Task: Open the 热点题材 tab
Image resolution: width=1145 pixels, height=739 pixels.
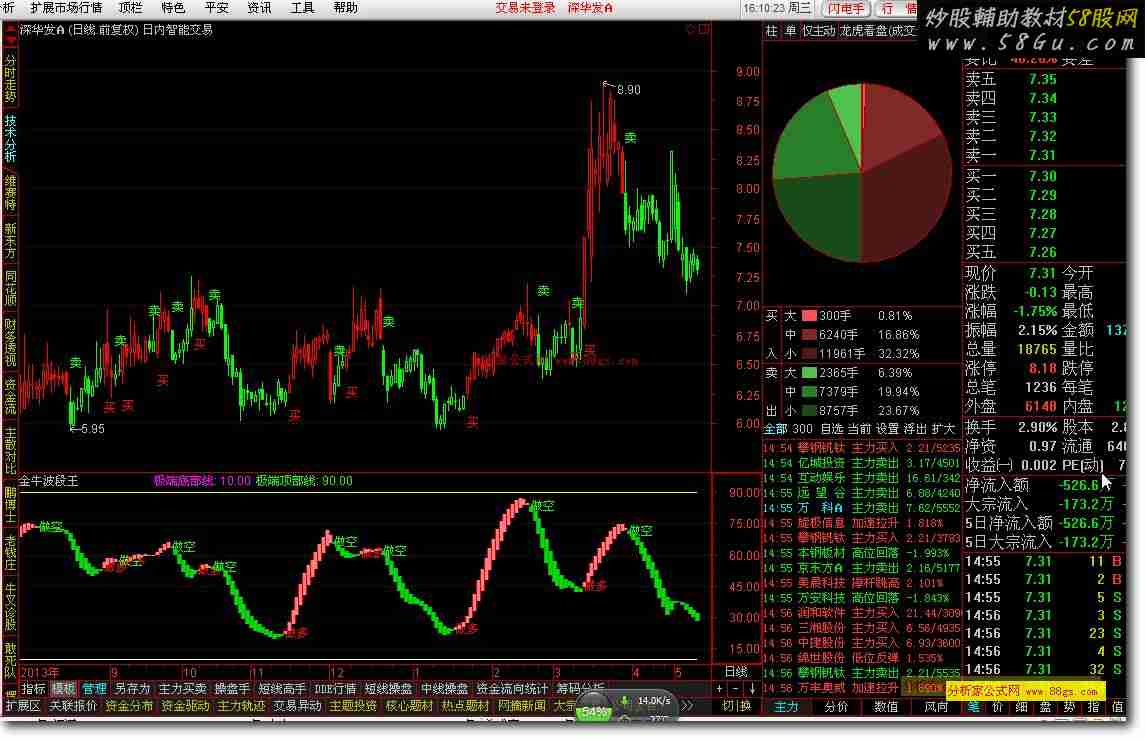Action: pos(465,706)
